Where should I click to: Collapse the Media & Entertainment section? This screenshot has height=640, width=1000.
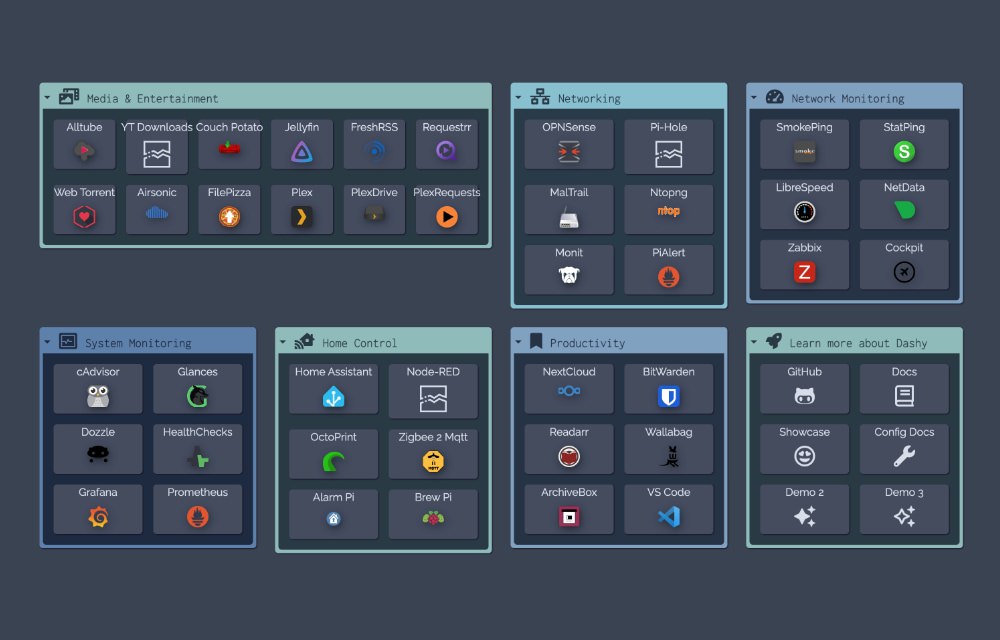(x=47, y=98)
